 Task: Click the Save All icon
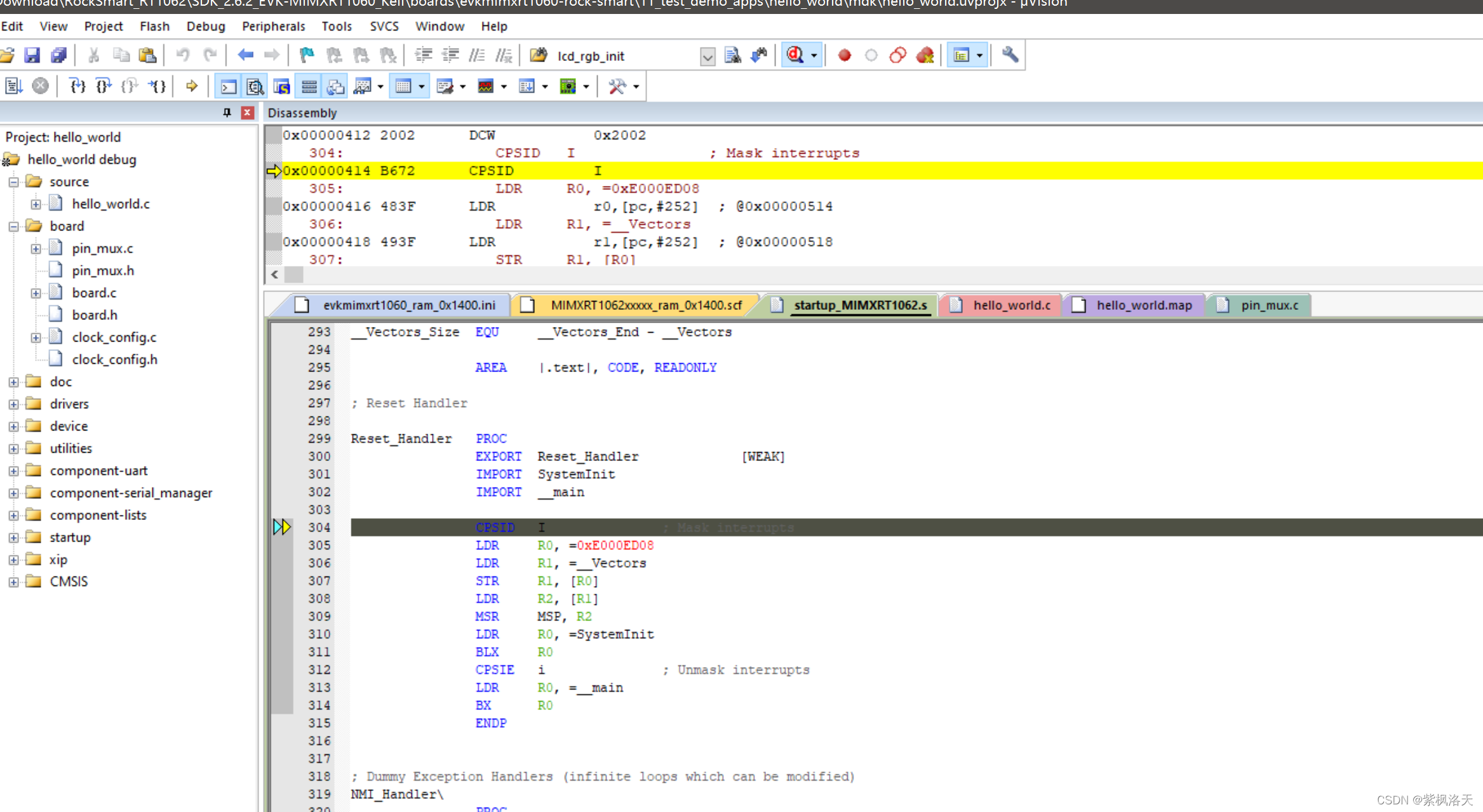[x=58, y=56]
